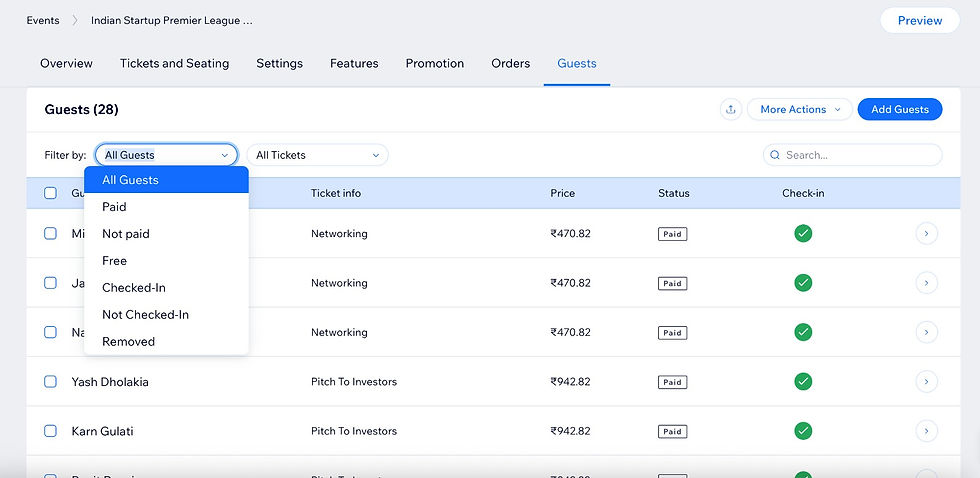
Task: Open the Orders tab
Action: 511,64
